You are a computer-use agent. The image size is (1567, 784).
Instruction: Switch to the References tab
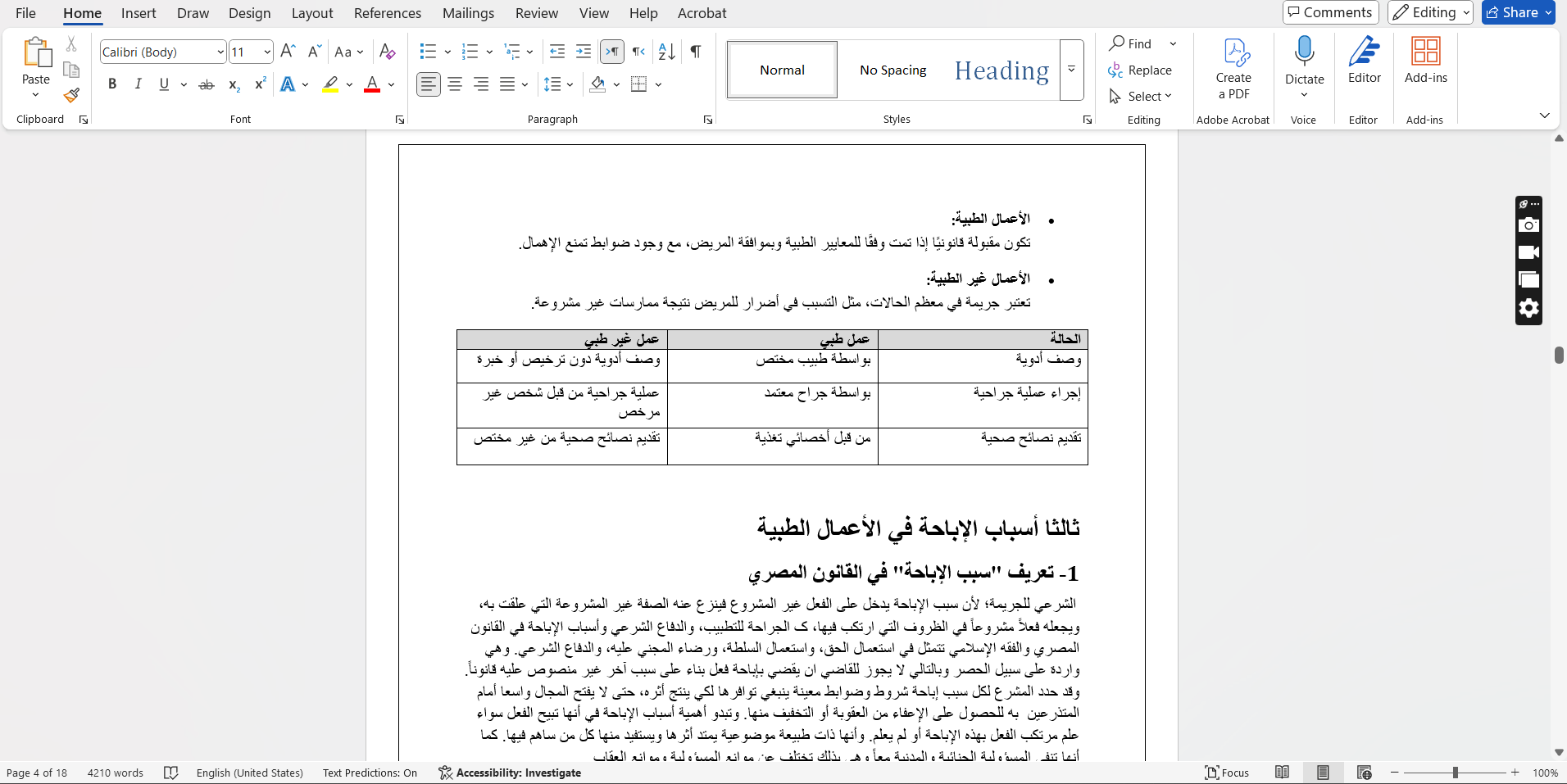pyautogui.click(x=388, y=13)
